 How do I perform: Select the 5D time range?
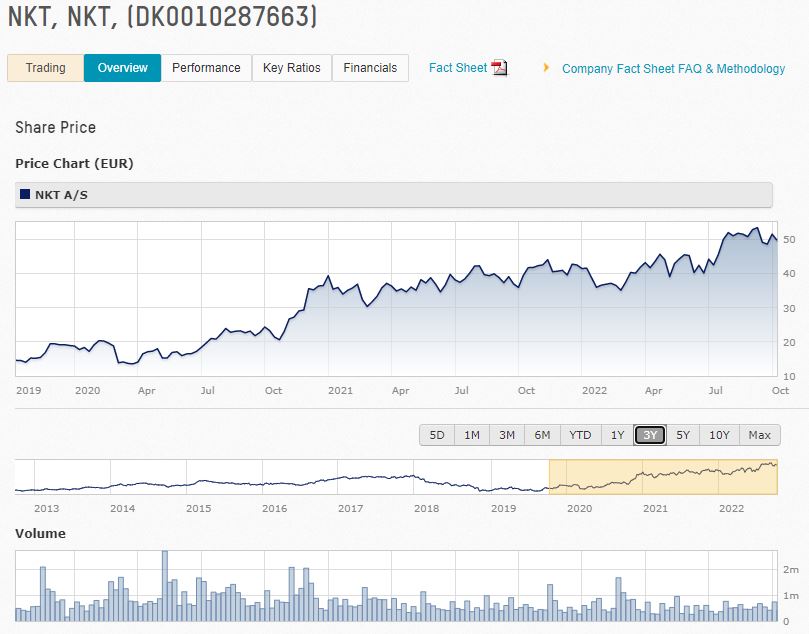(436, 435)
